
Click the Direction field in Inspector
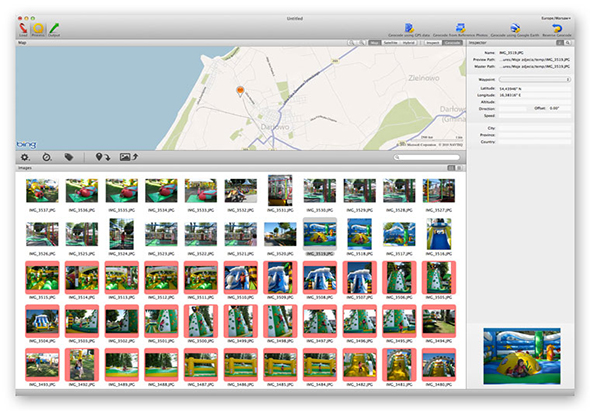coord(512,109)
